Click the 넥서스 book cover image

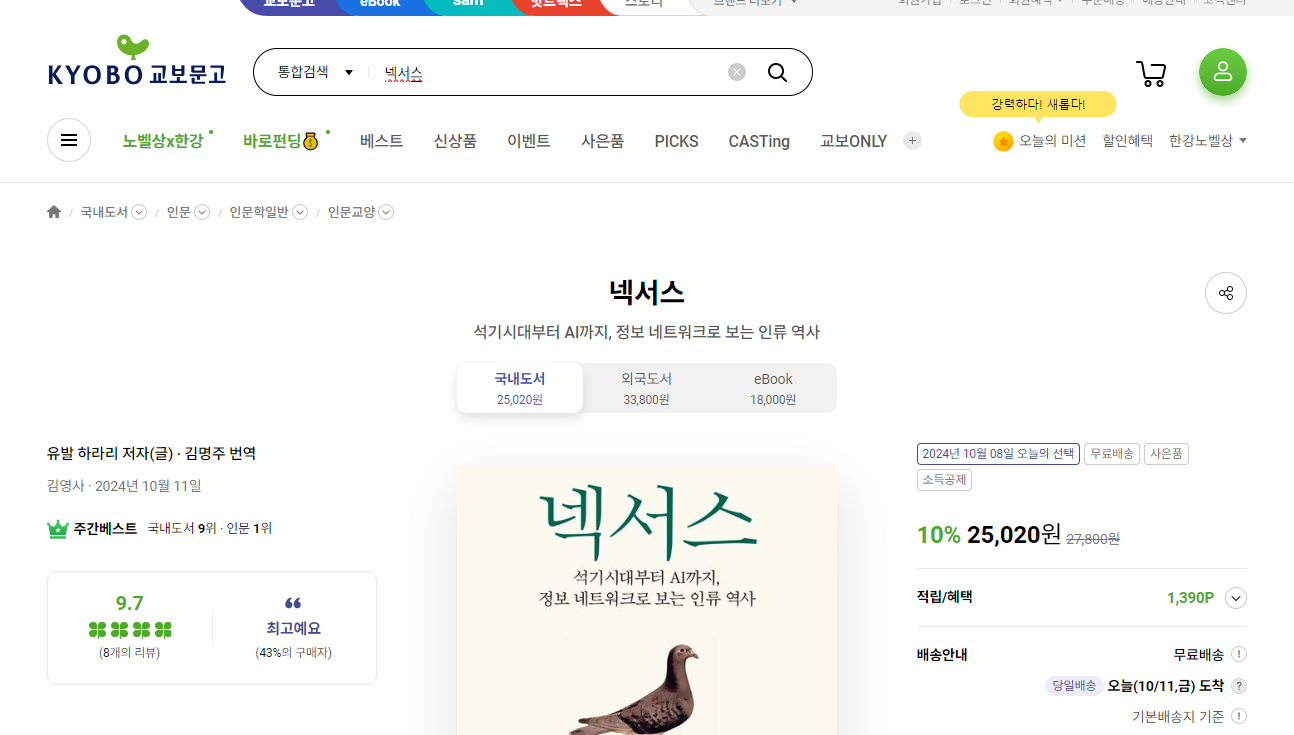[647, 600]
